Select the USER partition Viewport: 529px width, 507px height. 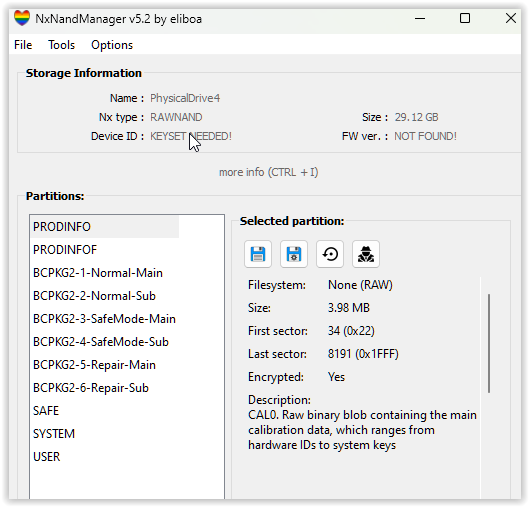point(105,457)
